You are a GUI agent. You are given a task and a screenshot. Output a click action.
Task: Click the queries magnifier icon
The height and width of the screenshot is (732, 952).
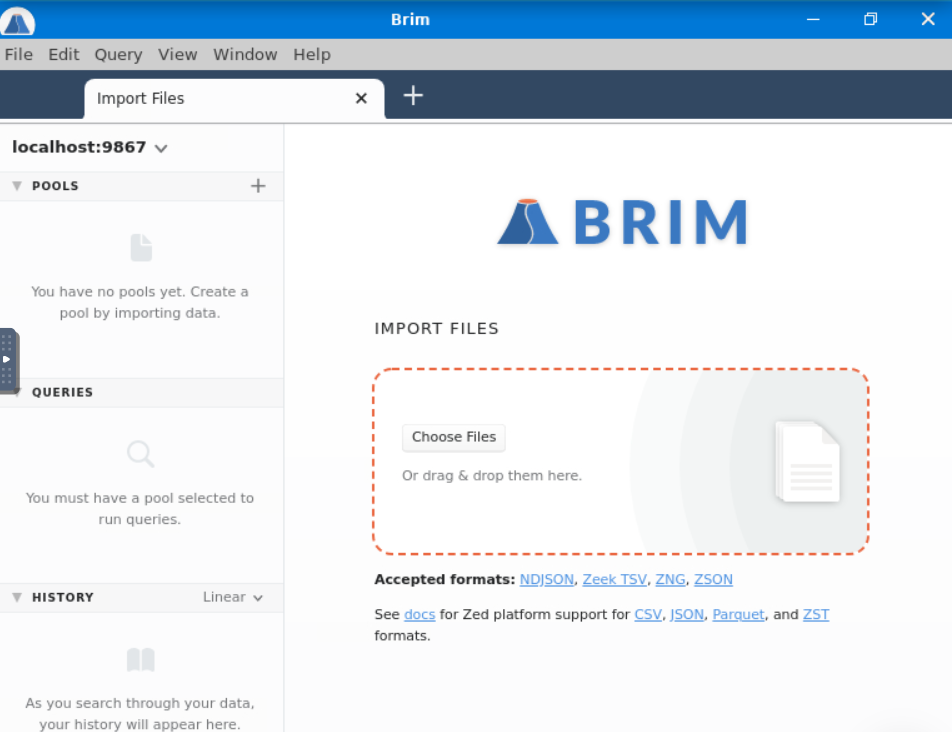(x=140, y=454)
